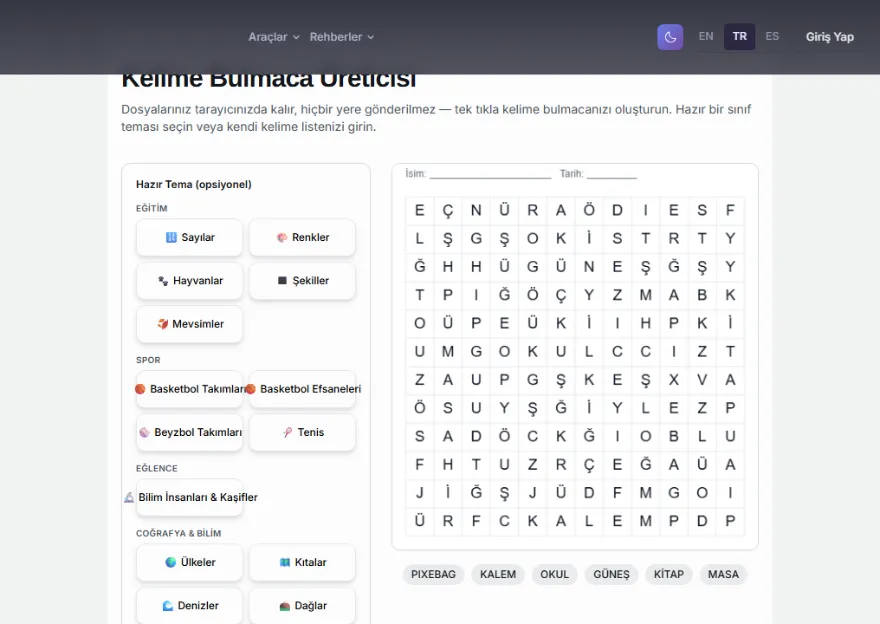Viewport: 880px width, 624px height.
Task: Select the Beyzbol Takımları theme
Action: coord(190,432)
